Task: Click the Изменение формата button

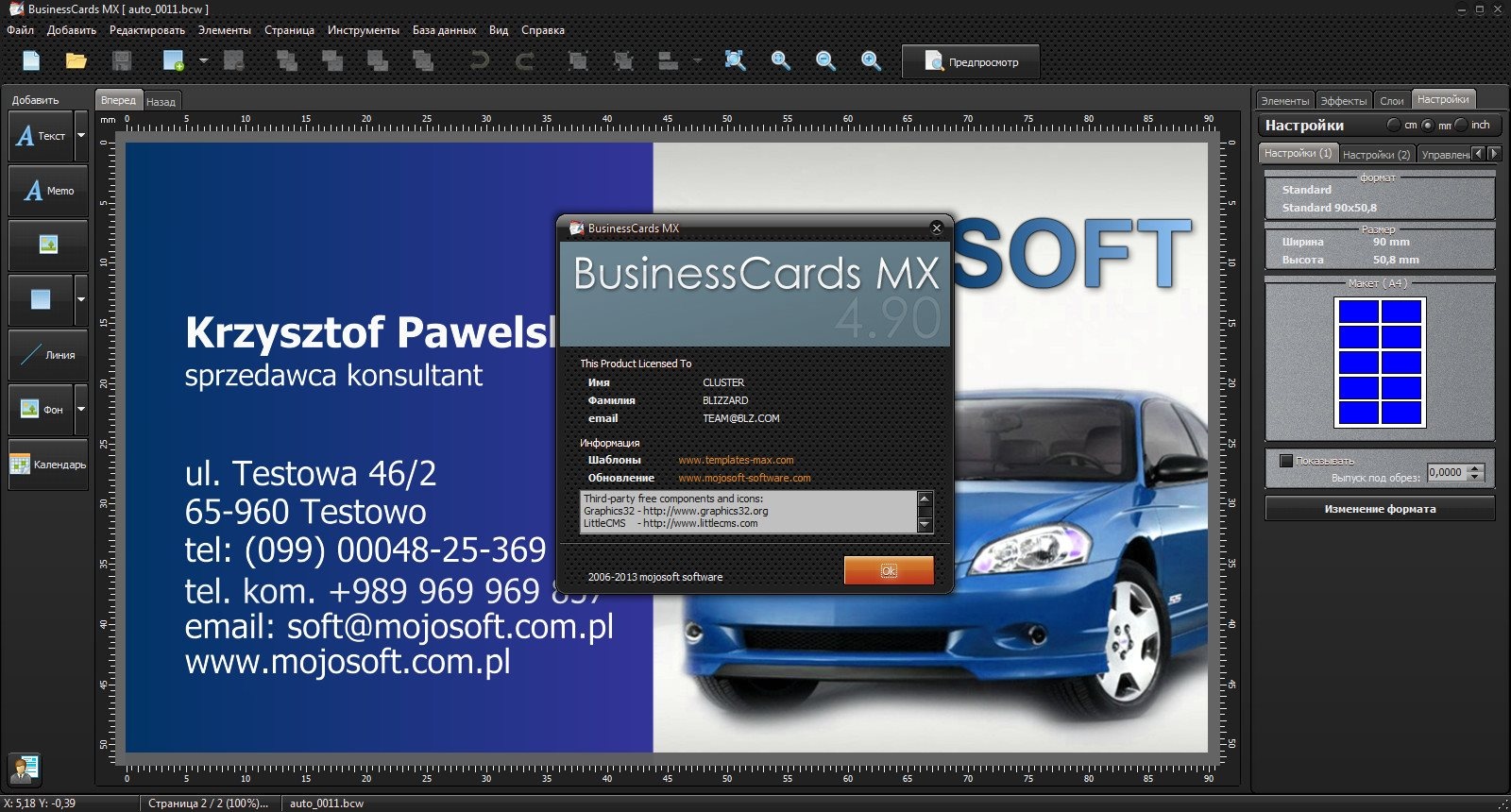Action: [x=1380, y=509]
